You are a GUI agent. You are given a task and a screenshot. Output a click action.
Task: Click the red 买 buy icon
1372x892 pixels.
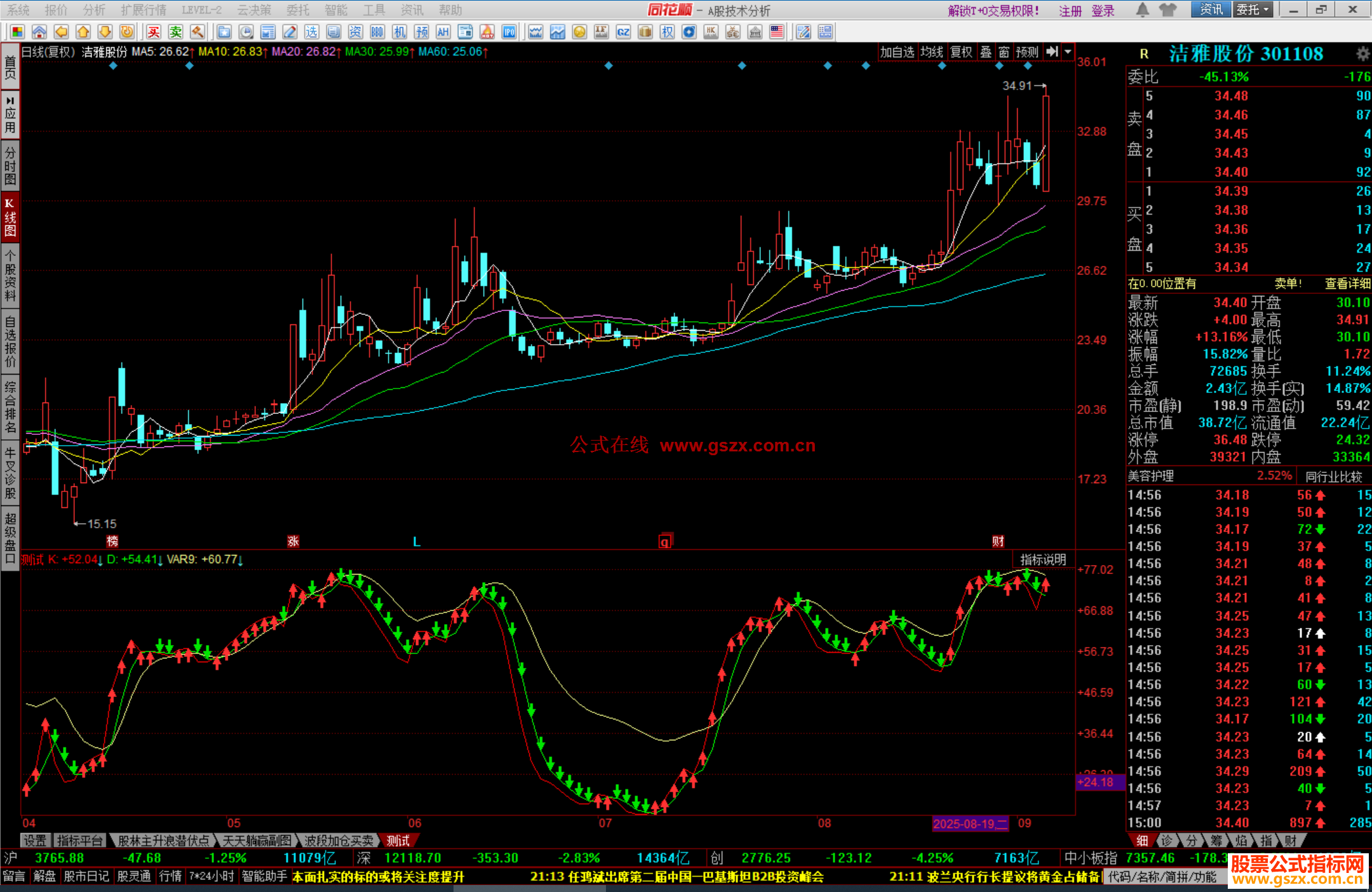click(x=153, y=32)
